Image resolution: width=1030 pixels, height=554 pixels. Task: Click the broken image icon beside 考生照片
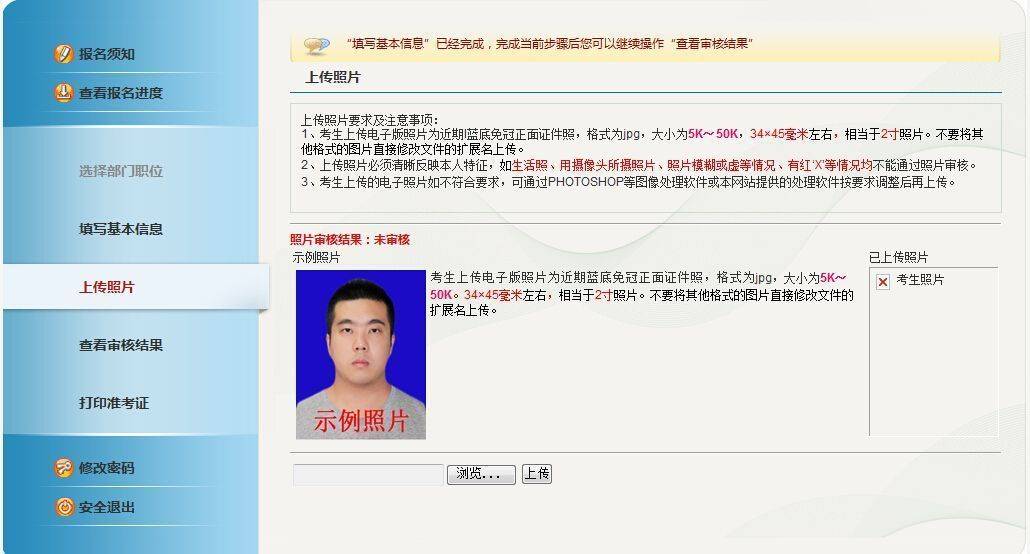883,281
